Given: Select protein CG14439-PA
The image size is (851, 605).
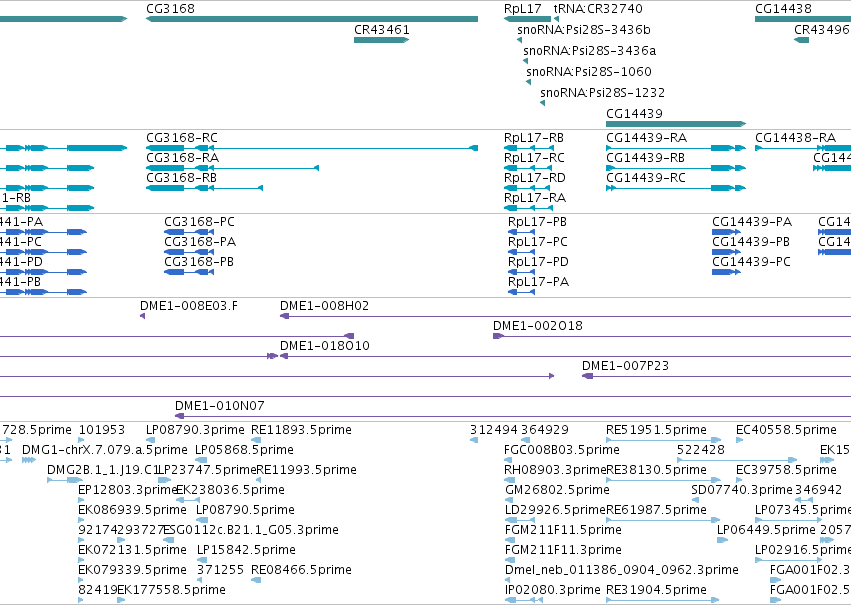Looking at the screenshot, I should 726,232.
